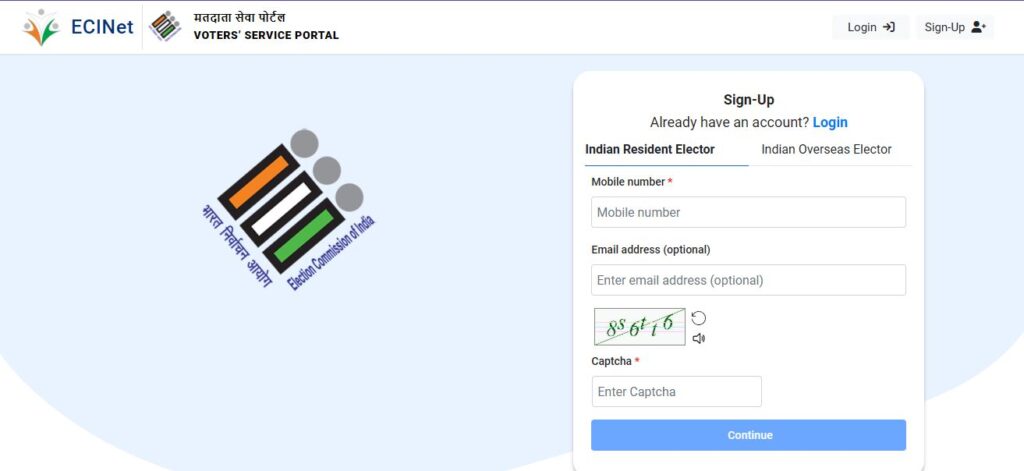Click the captcha code image

(x=640, y=327)
